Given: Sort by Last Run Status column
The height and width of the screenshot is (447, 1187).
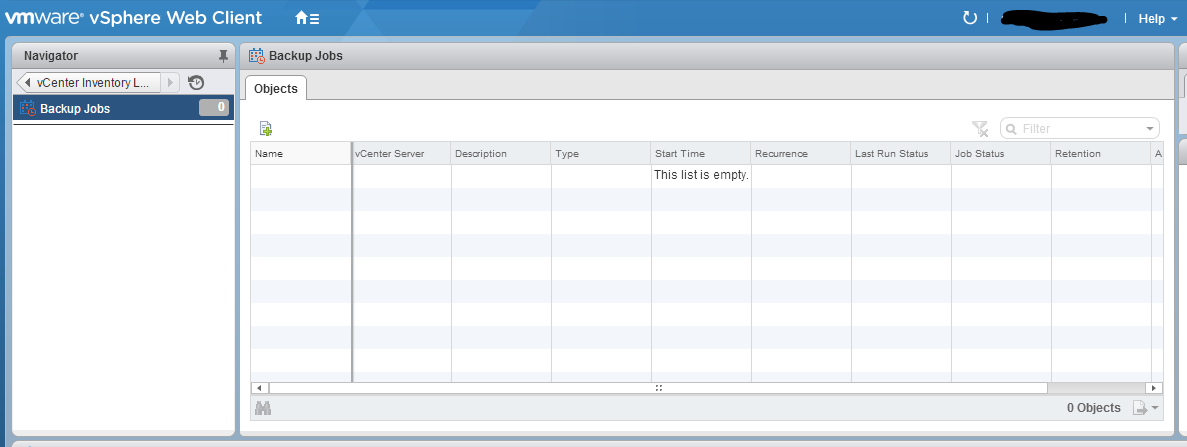Looking at the screenshot, I should point(900,154).
